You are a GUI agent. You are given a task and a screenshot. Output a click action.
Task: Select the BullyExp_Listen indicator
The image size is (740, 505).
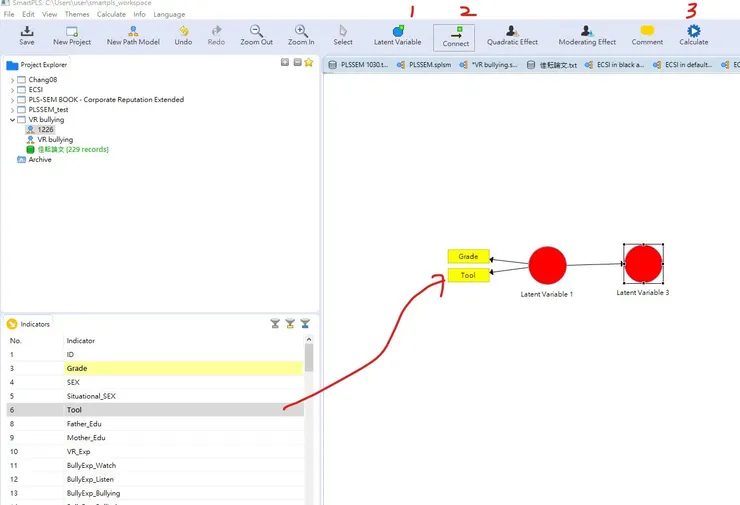155,479
